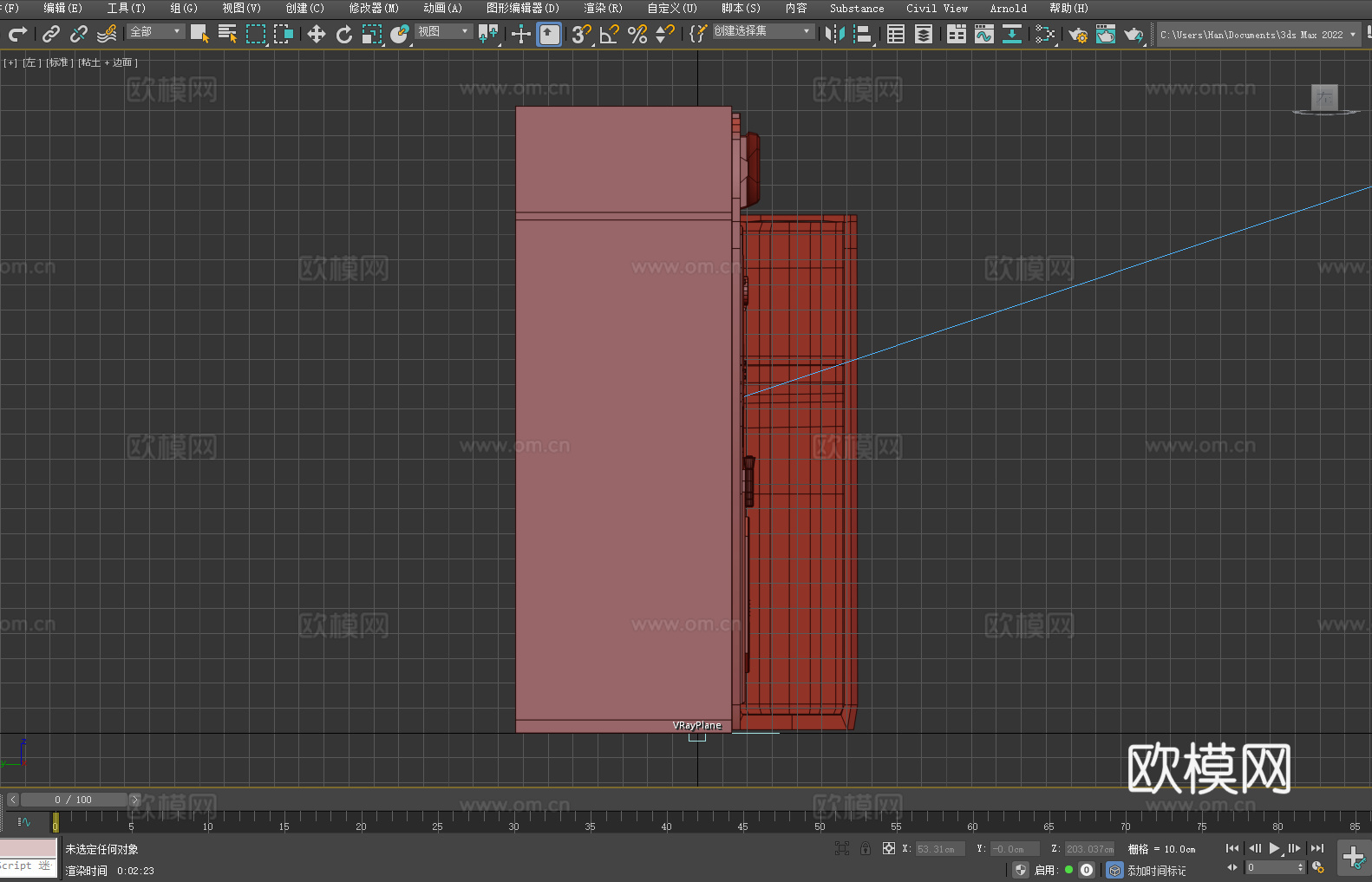This screenshot has width=1372, height=882.
Task: Open the 创建选择集 named selection dropdown
Action: coord(763,31)
